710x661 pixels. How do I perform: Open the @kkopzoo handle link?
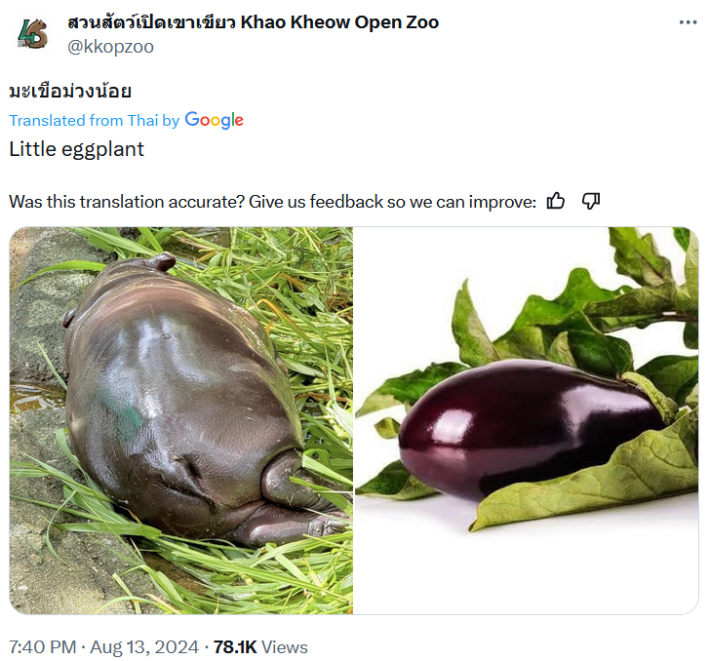pyautogui.click(x=109, y=46)
